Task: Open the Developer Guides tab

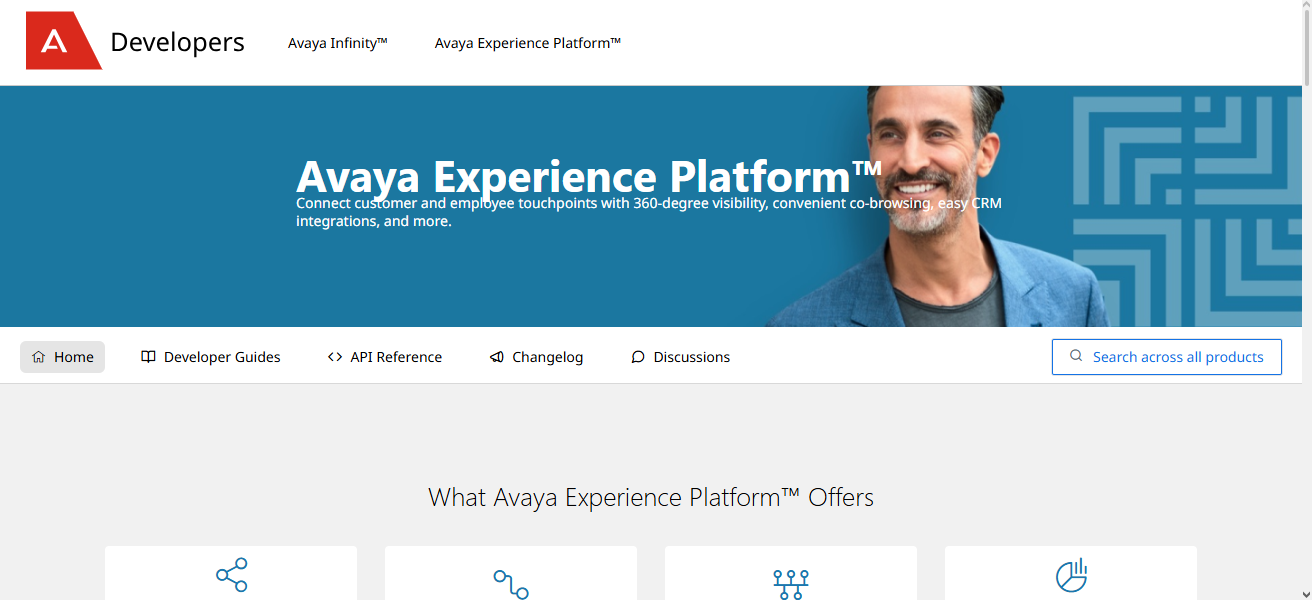Action: point(211,357)
